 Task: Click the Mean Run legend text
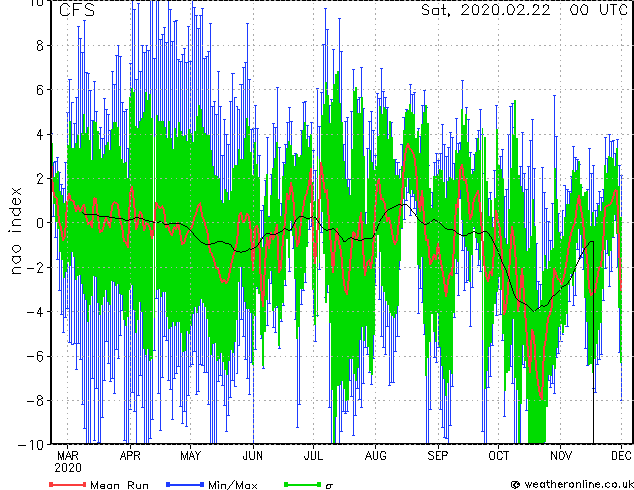[120, 485]
